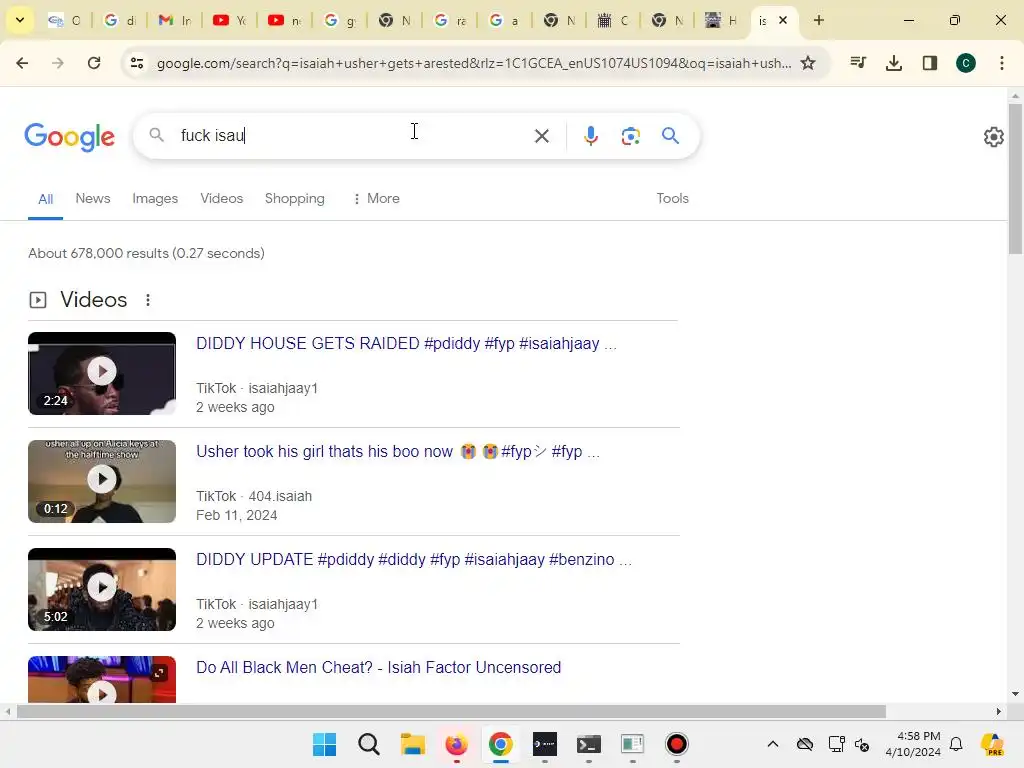Open Chrome three-dot menu
The width and height of the screenshot is (1024, 768).
1002,63
